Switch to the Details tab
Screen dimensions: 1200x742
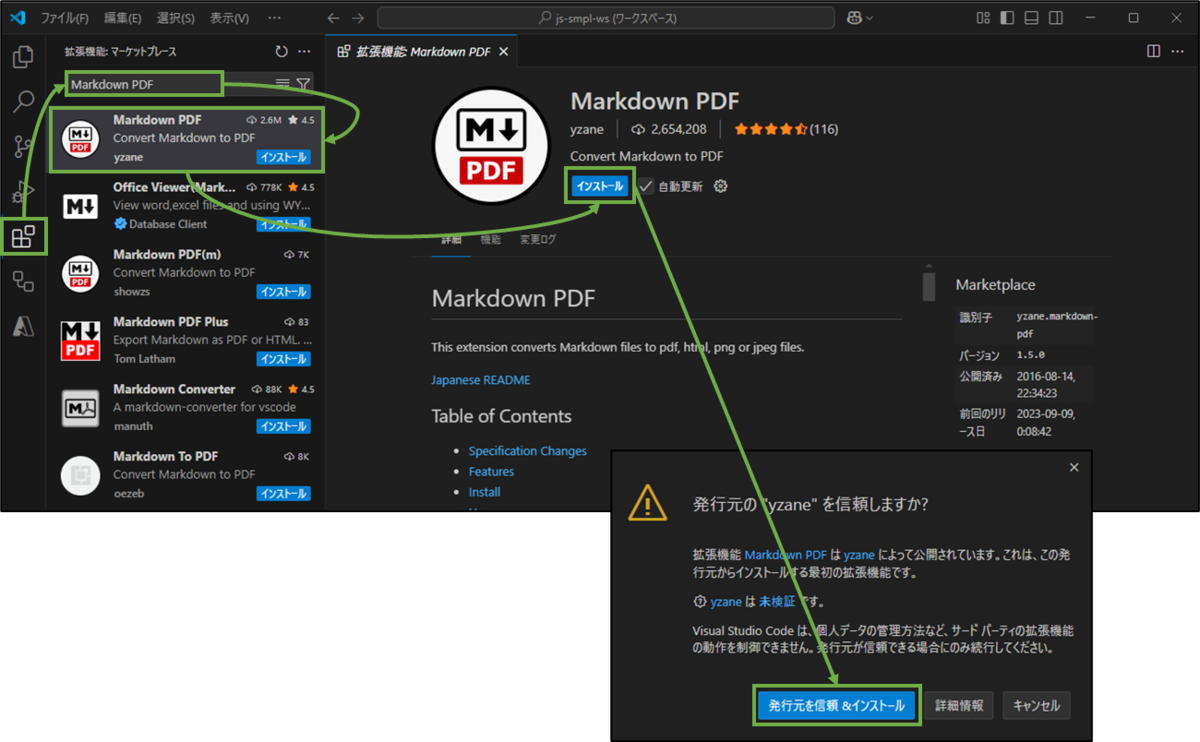tap(452, 240)
